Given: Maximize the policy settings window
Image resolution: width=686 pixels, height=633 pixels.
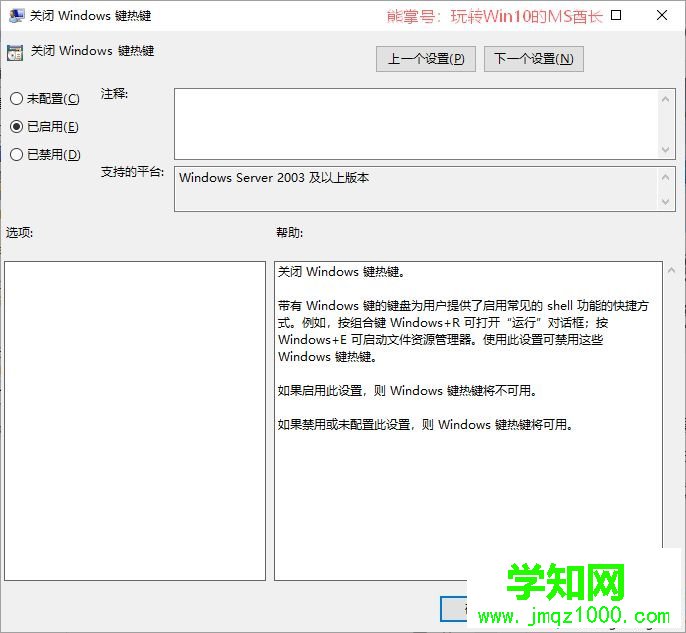Looking at the screenshot, I should coord(616,15).
